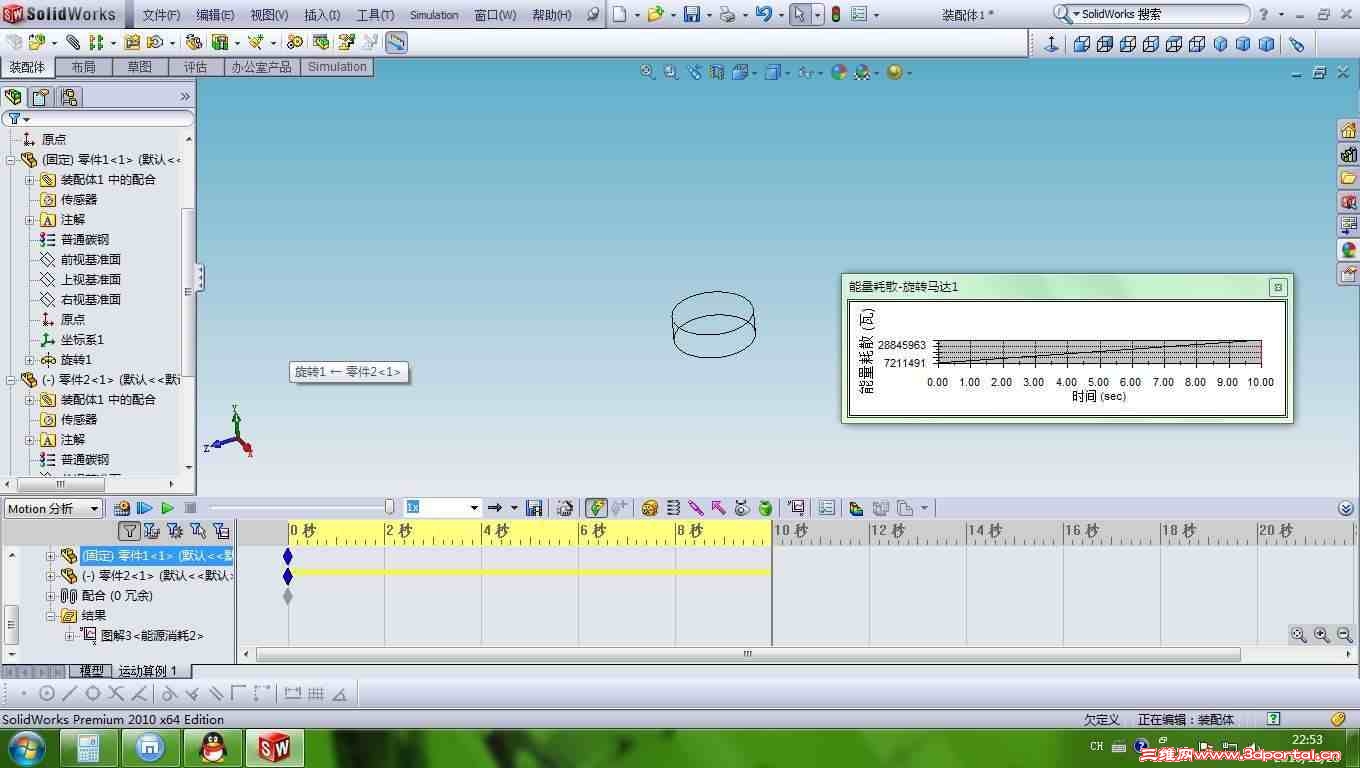Switch to the 草图 command tab
Screen dimensions: 1360x768
[140, 67]
